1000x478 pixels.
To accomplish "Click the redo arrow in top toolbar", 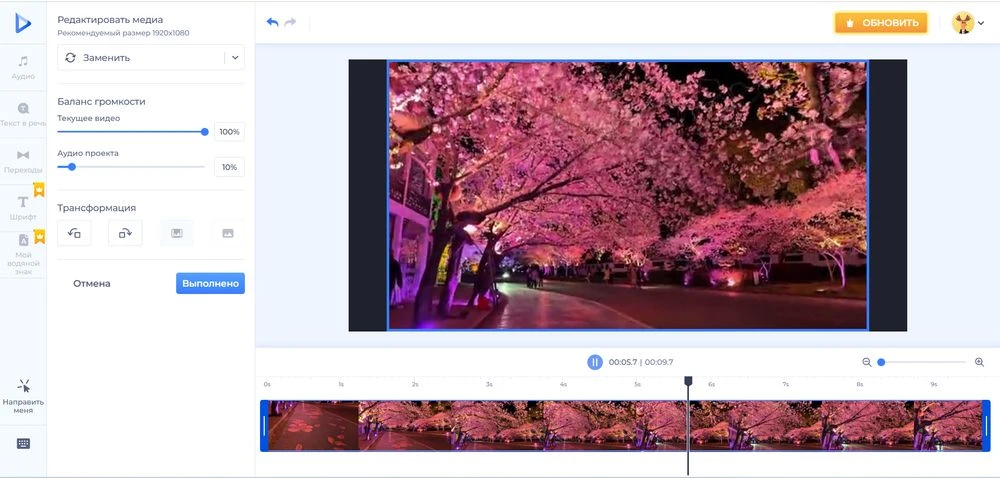I will coord(291,22).
